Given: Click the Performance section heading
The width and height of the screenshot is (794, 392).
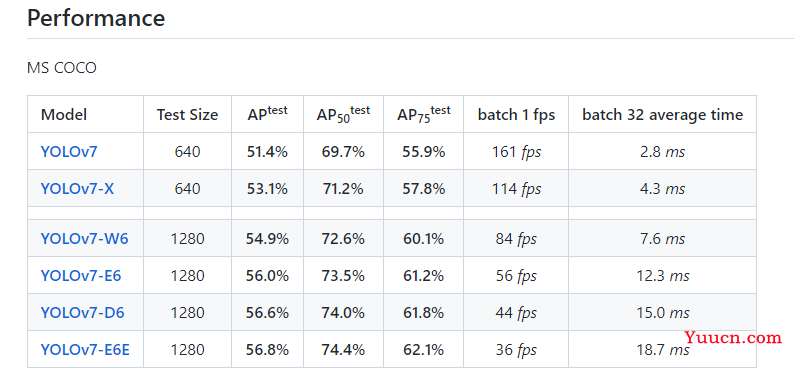Looking at the screenshot, I should click(96, 18).
